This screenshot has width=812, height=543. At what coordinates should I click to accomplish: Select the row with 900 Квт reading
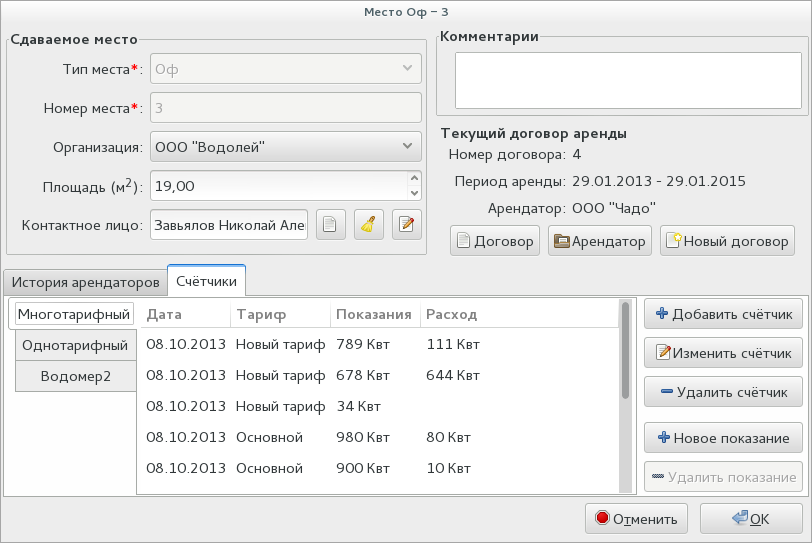[379, 468]
